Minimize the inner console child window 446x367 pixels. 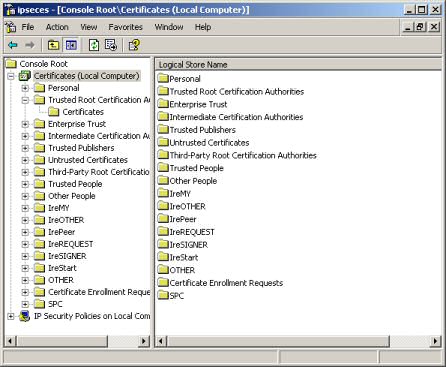click(408, 27)
